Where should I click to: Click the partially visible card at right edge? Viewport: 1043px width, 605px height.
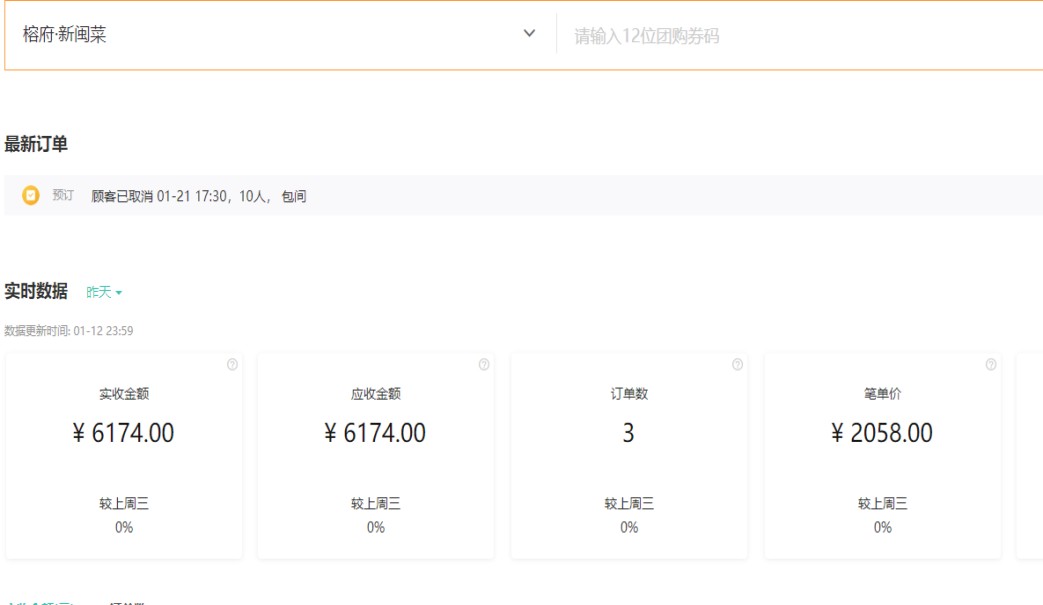[1031, 455]
